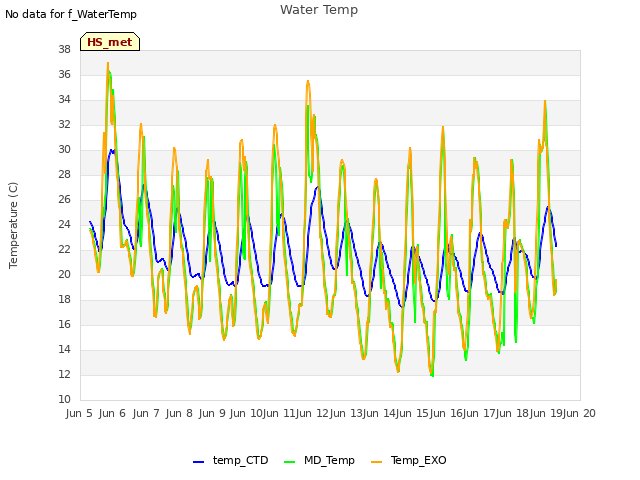Click the Jun 7 x-axis label

pyautogui.click(x=146, y=413)
